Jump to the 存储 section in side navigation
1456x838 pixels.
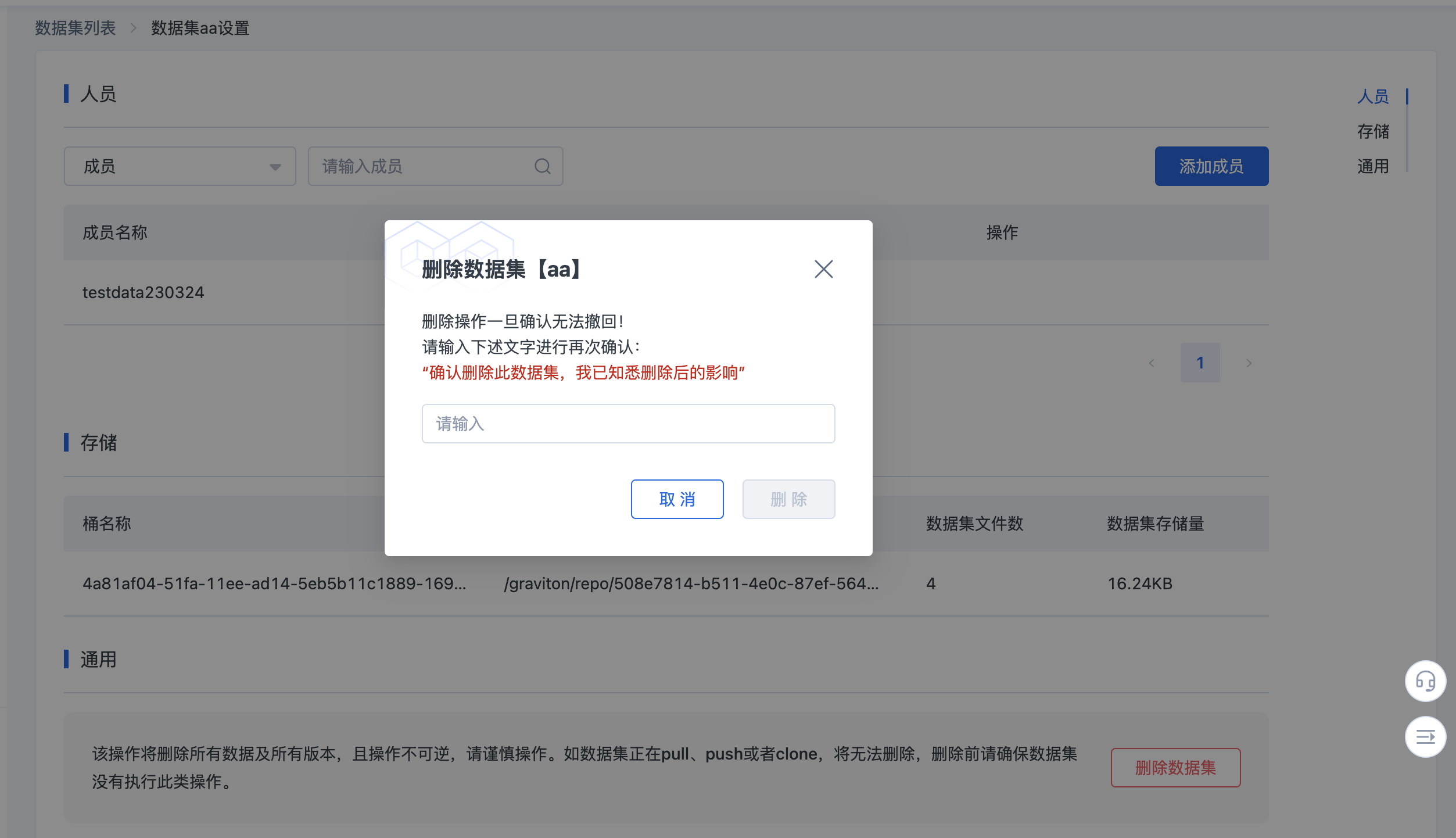click(x=1375, y=132)
